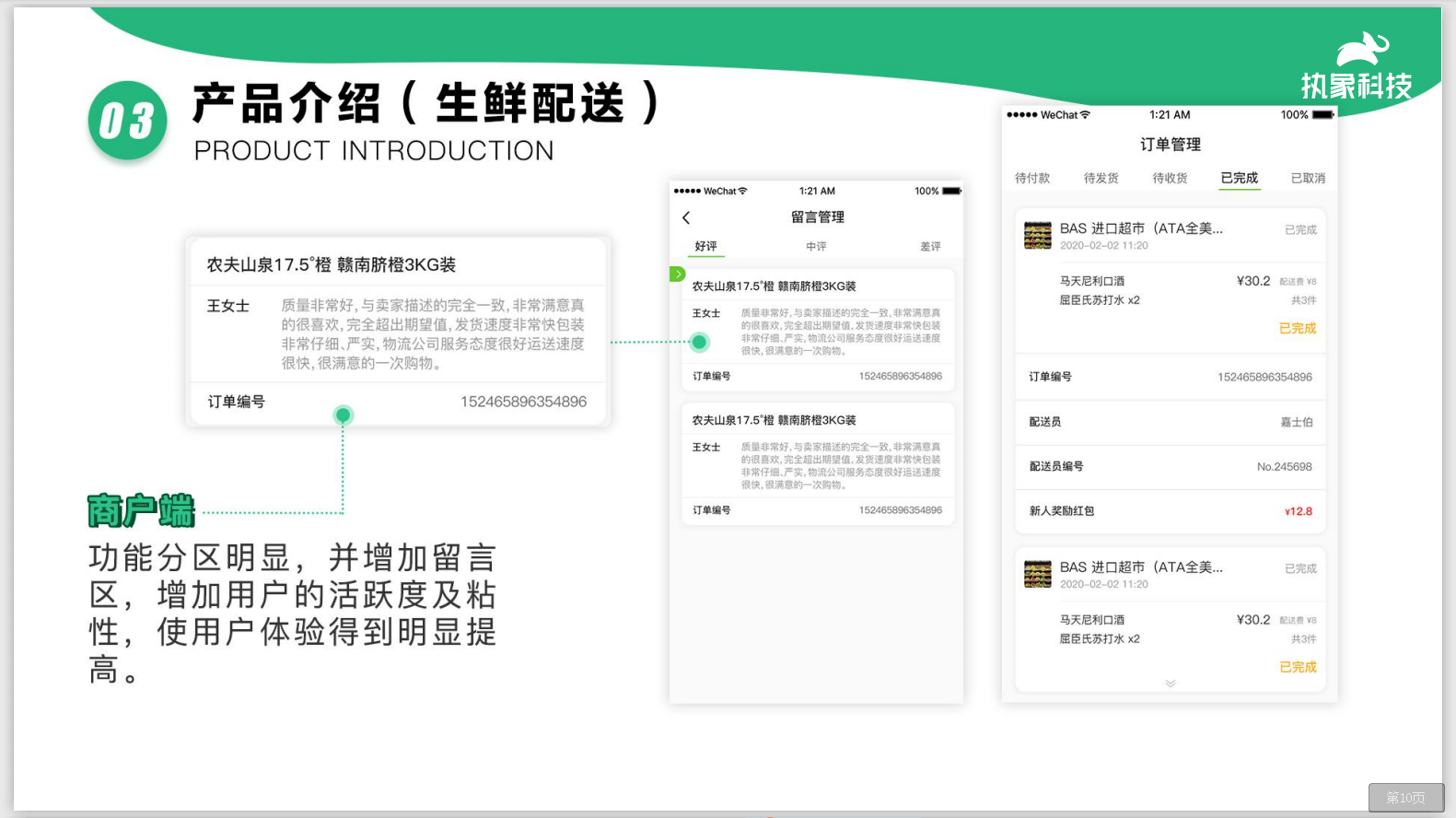
Task: Open the 差评 tab
Action: [930, 247]
